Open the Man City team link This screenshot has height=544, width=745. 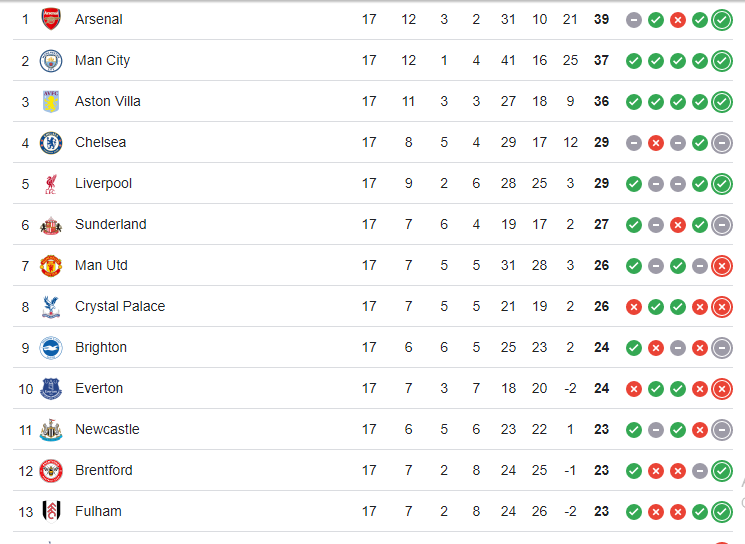pyautogui.click(x=102, y=60)
